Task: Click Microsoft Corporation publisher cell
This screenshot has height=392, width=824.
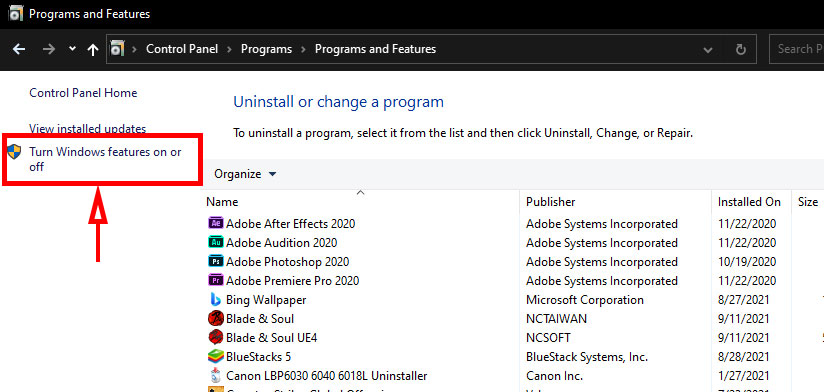Action: pyautogui.click(x=585, y=300)
